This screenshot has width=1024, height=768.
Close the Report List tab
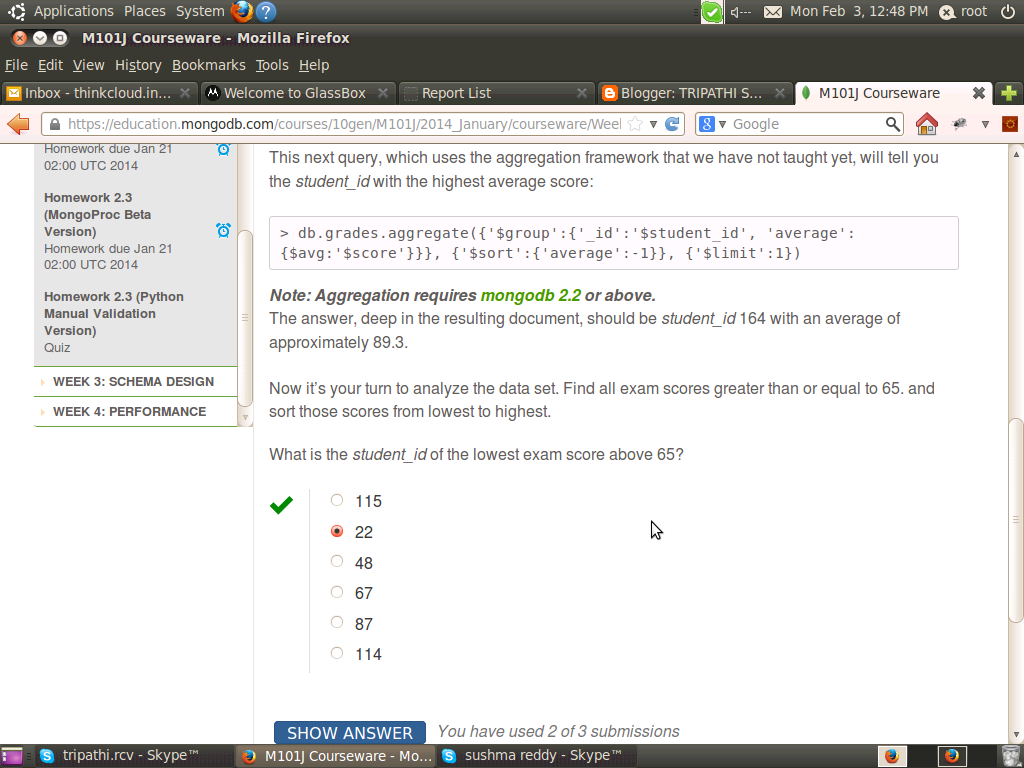click(x=581, y=93)
